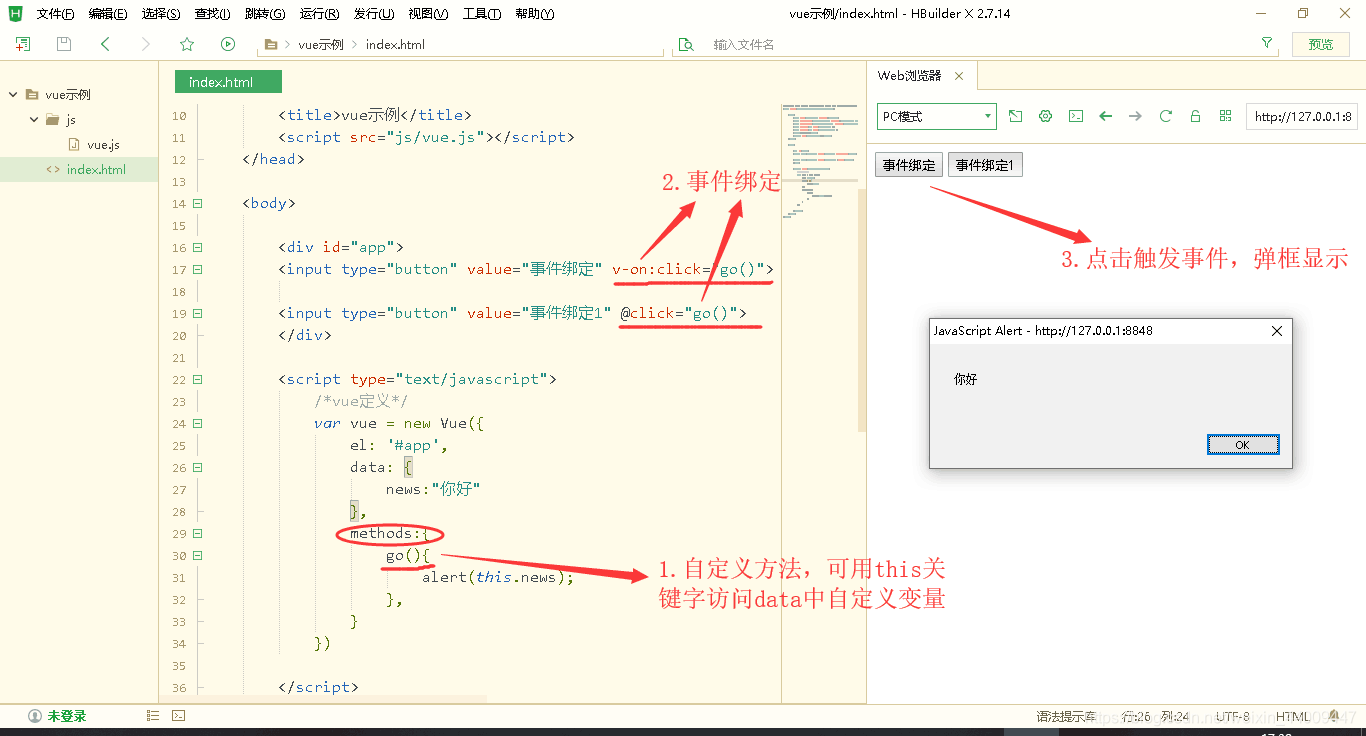
Task: Click 未登录 login link in status bar
Action: 67,716
